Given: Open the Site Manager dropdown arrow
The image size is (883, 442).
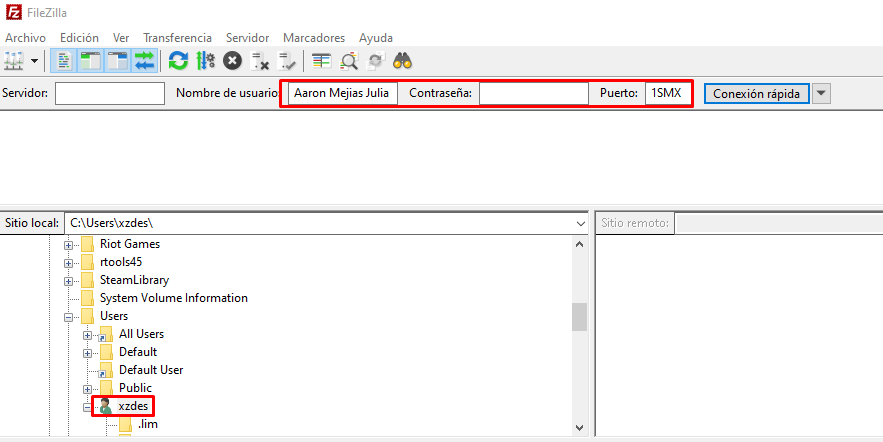Looking at the screenshot, I should [35, 61].
